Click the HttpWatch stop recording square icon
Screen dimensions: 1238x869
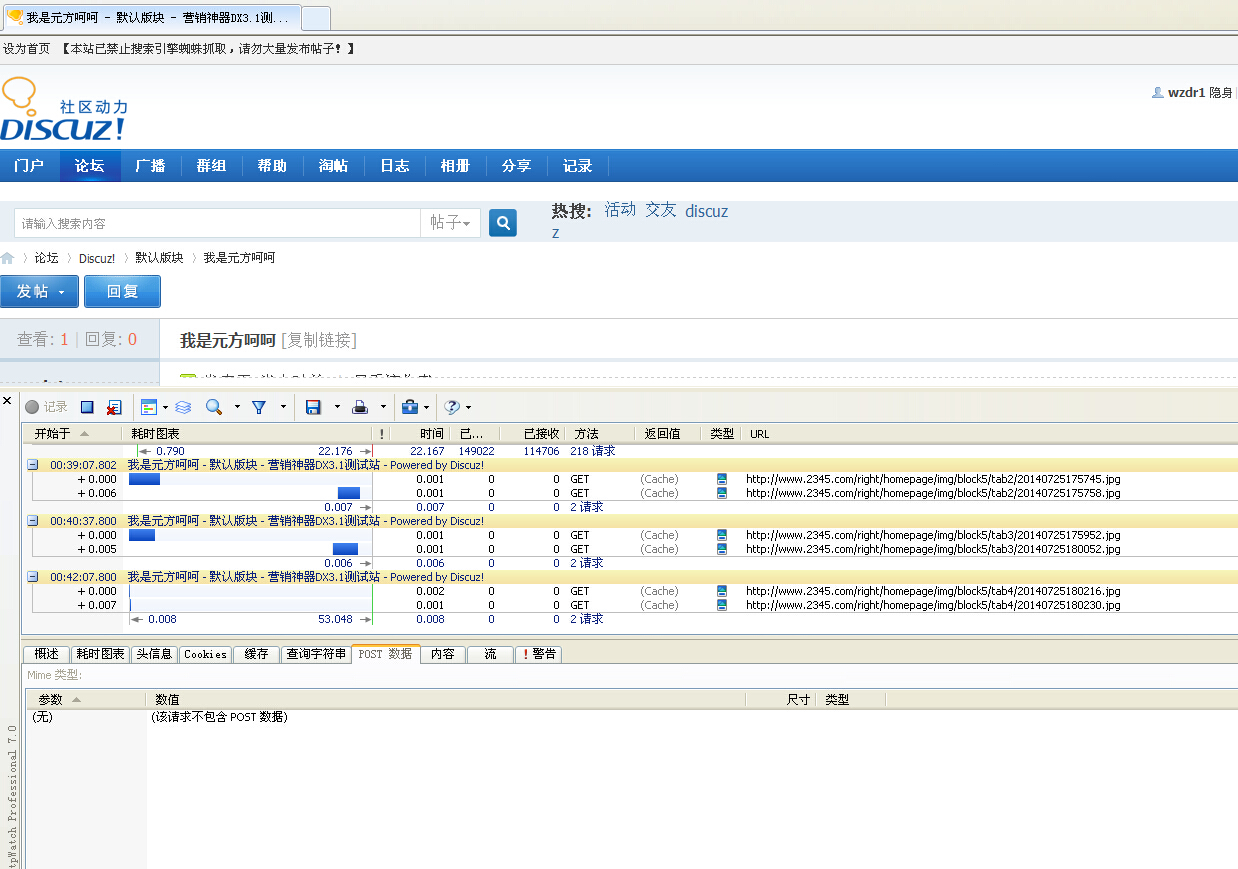point(87,407)
